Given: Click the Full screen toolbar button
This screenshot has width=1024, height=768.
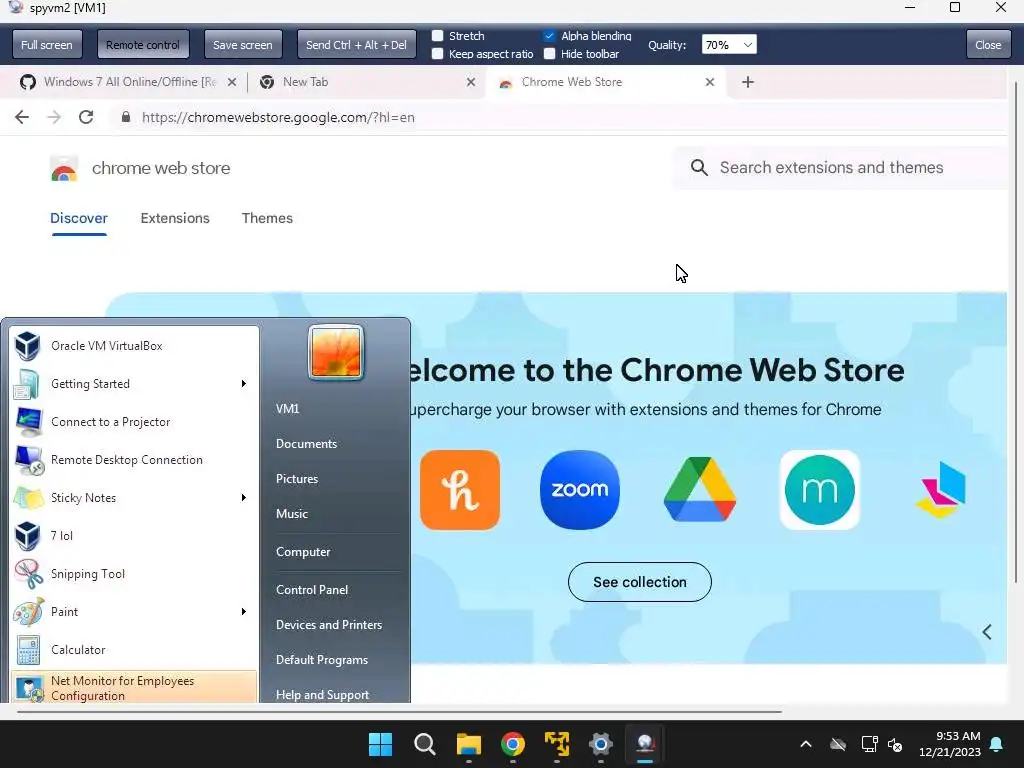Looking at the screenshot, I should (46, 45).
